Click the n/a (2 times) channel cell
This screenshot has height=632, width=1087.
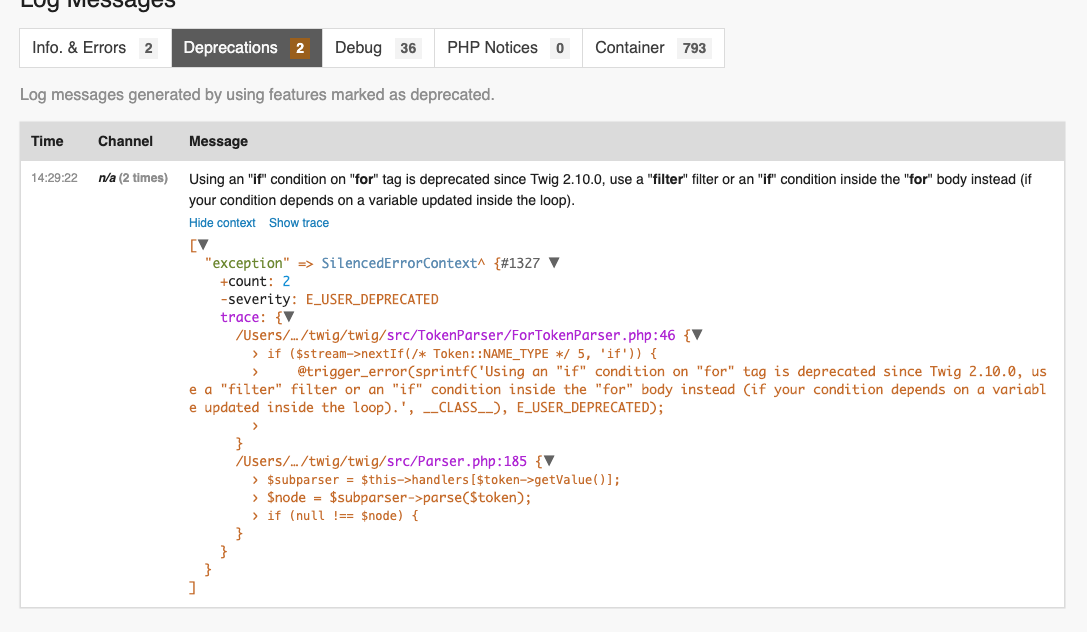[x=133, y=178]
